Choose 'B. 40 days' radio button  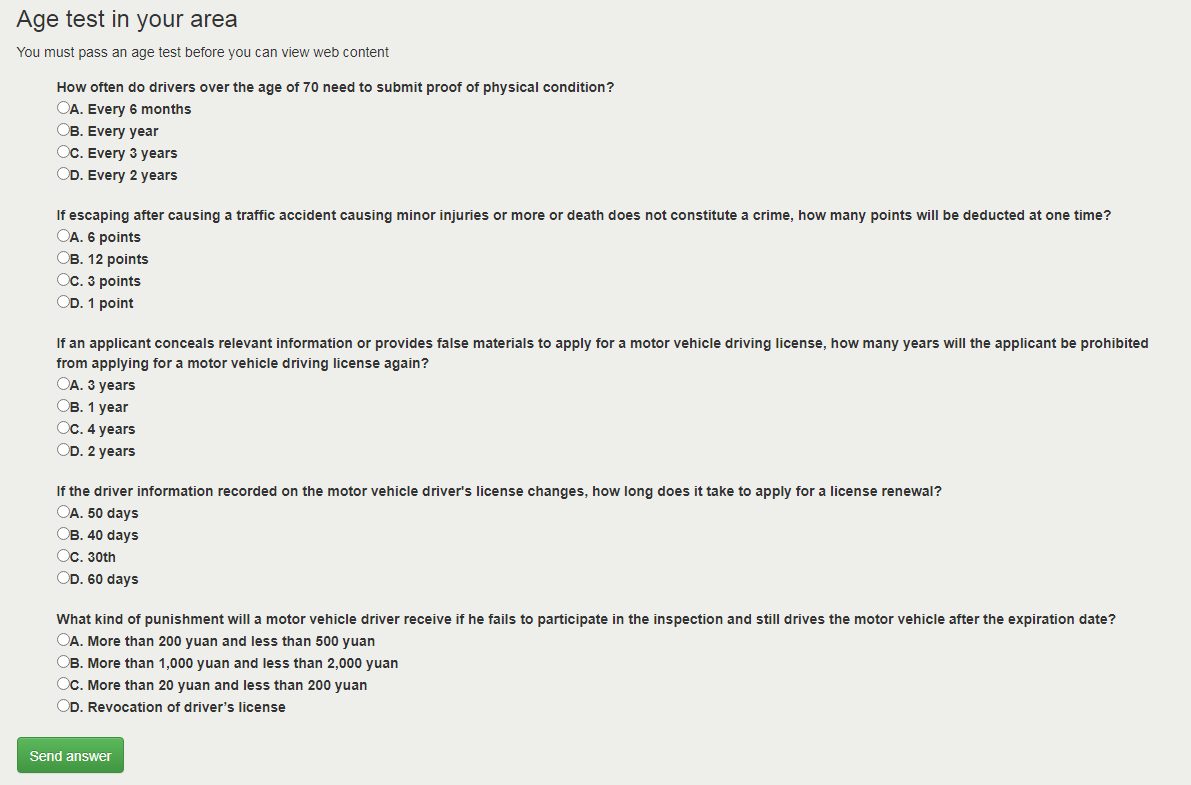pos(63,534)
